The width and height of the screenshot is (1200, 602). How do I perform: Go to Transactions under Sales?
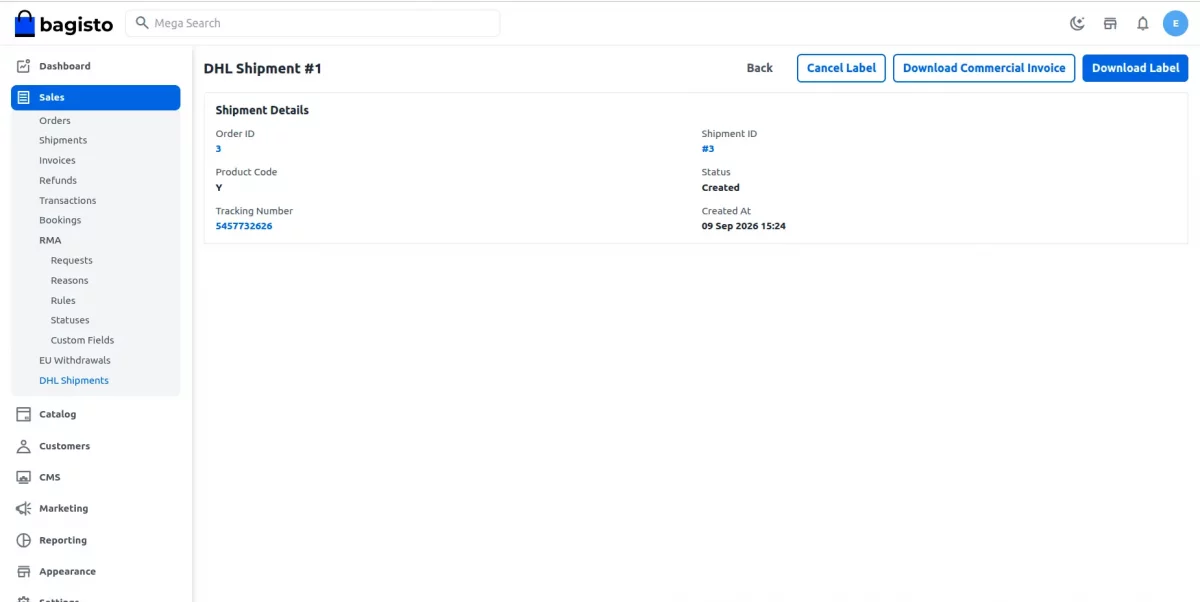coord(68,200)
